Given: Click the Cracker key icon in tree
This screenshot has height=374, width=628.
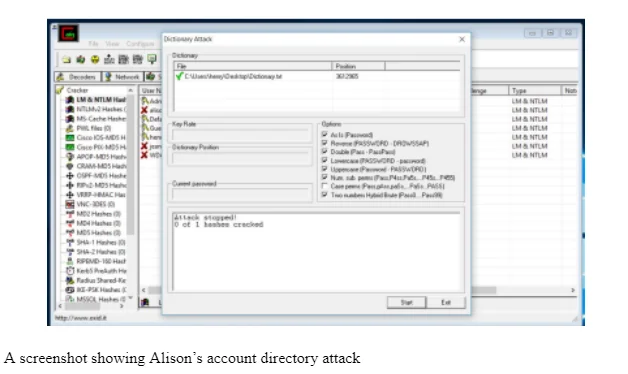Looking at the screenshot, I should 60,90.
